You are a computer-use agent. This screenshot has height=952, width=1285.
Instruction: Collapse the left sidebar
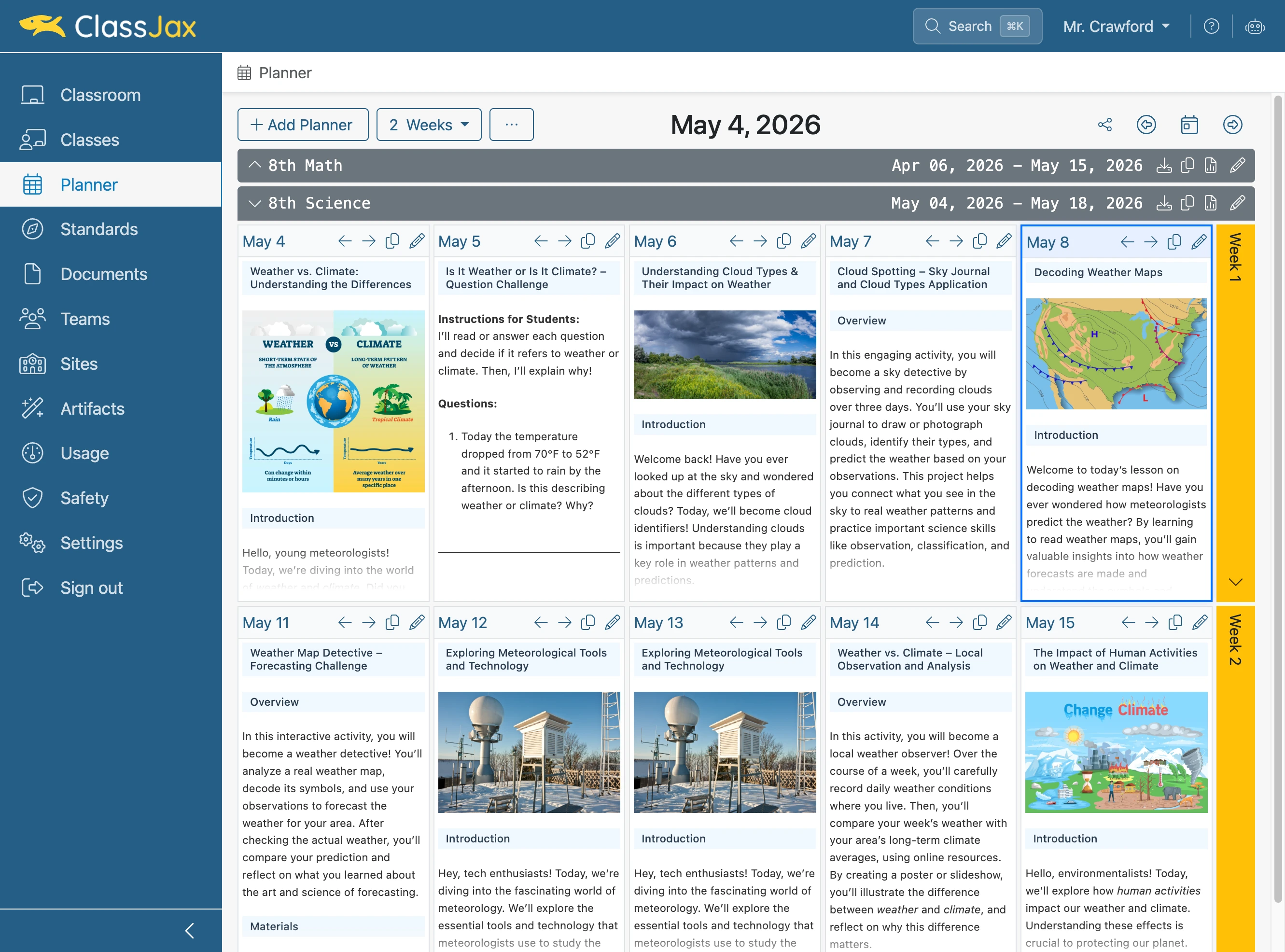190,931
